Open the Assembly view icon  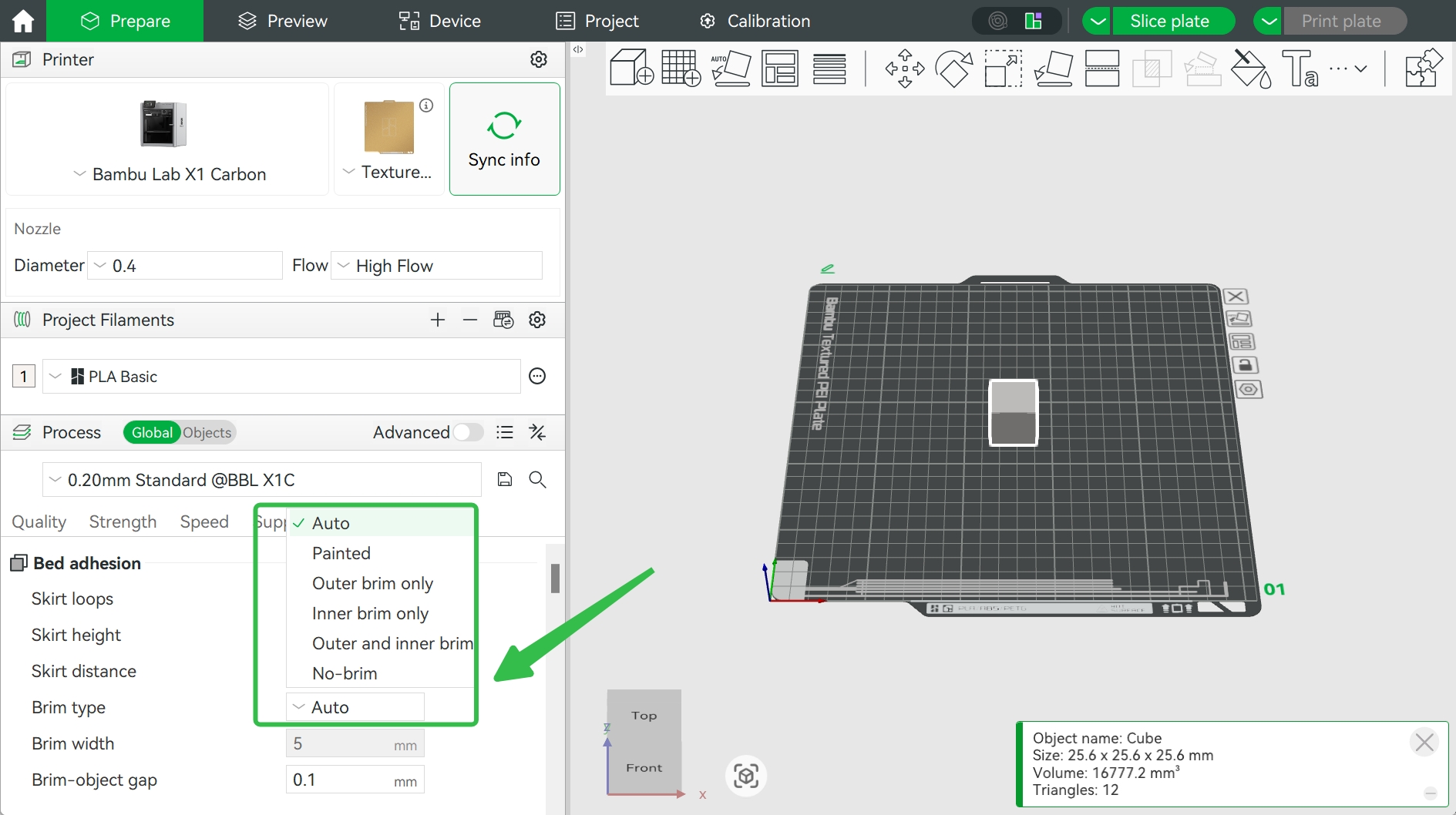click(1423, 68)
